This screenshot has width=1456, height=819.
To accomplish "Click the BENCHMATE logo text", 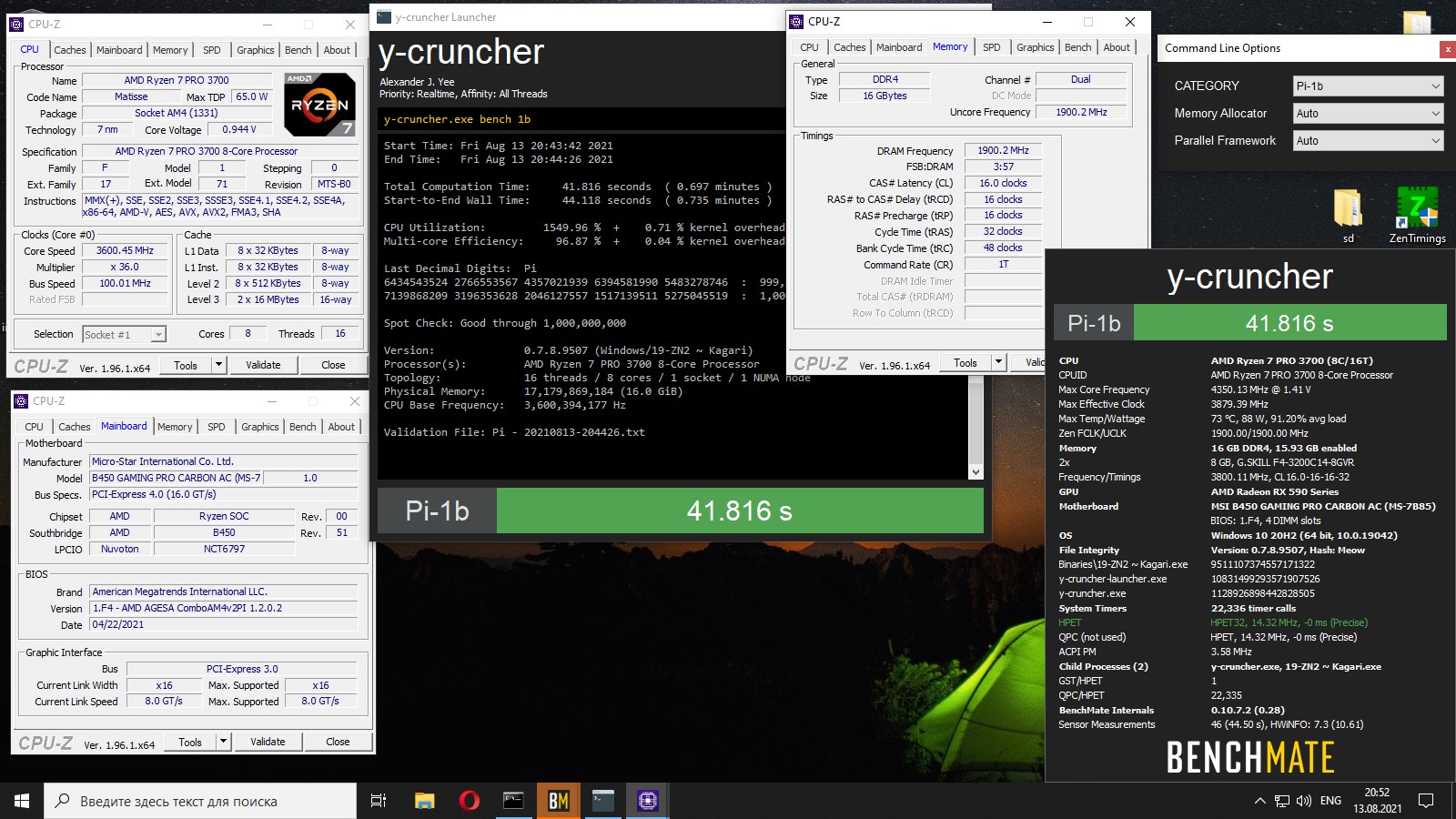I will (1250, 757).
